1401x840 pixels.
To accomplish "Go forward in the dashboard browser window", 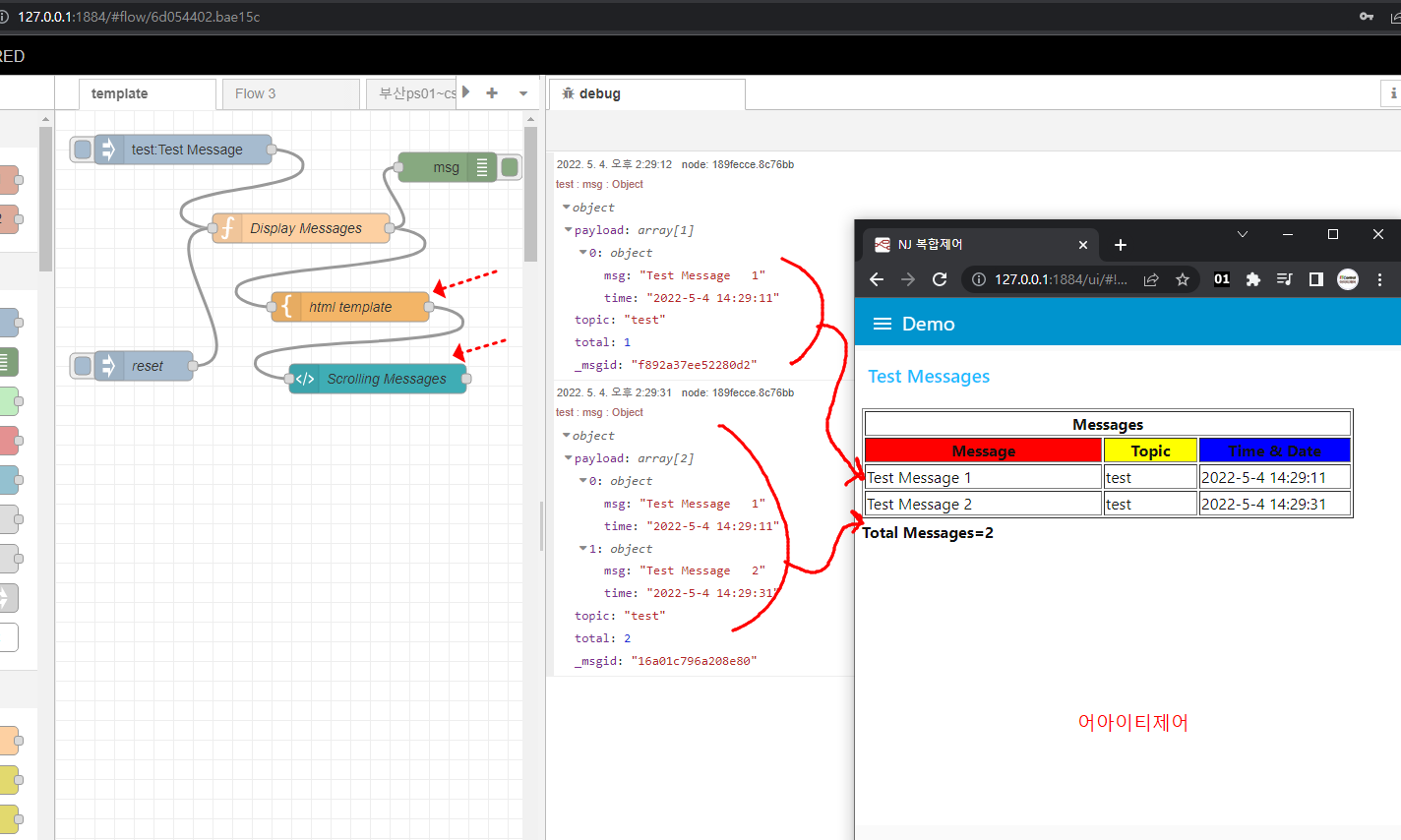I will pyautogui.click(x=908, y=279).
